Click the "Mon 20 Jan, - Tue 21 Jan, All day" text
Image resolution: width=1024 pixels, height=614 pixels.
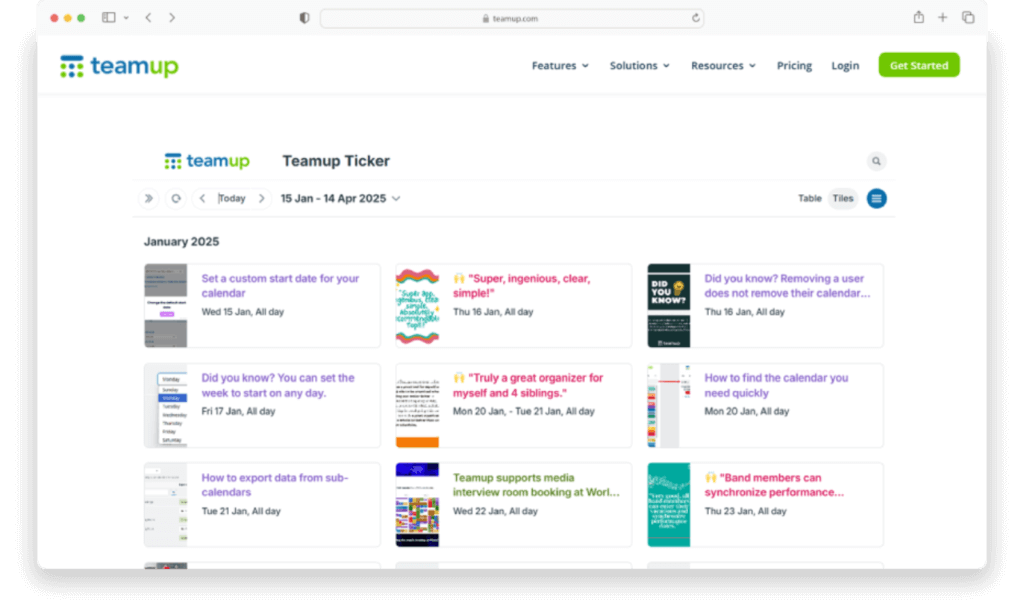[x=524, y=412]
